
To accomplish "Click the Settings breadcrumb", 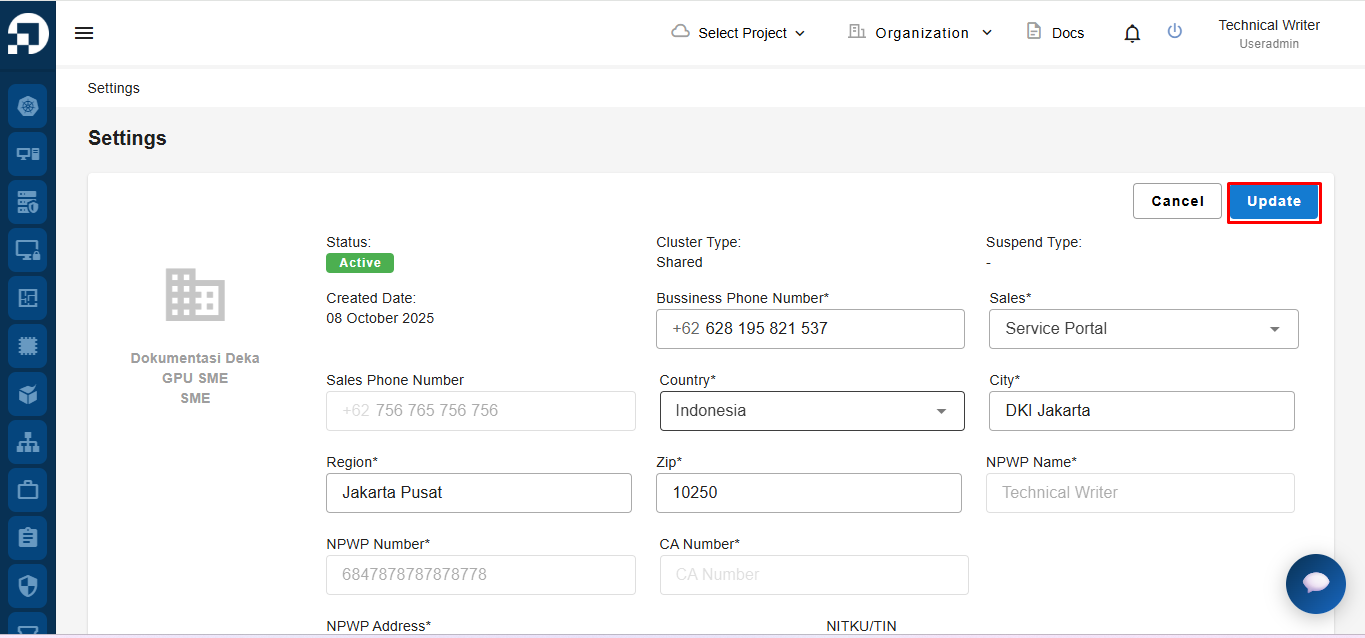I will tap(114, 88).
